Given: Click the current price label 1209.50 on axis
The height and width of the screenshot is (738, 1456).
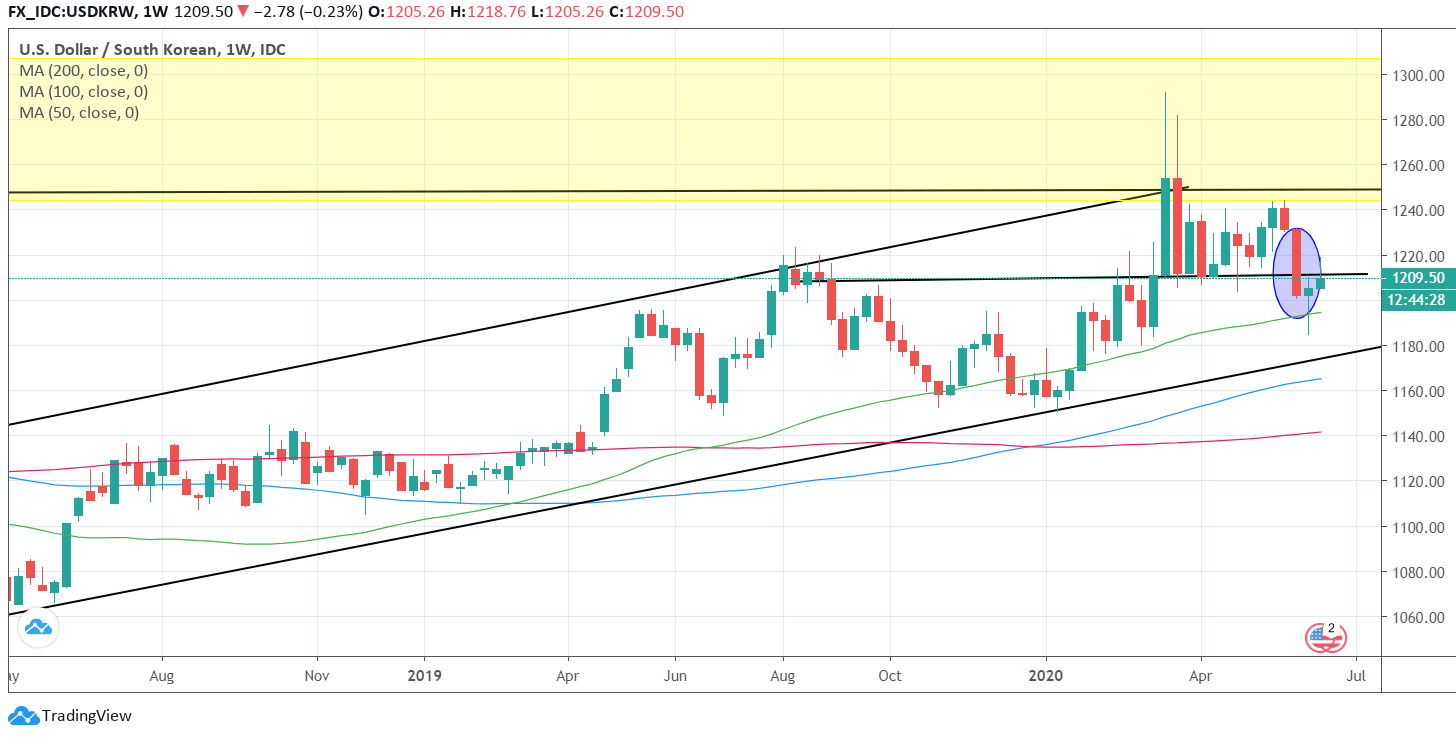Looking at the screenshot, I should point(1417,278).
